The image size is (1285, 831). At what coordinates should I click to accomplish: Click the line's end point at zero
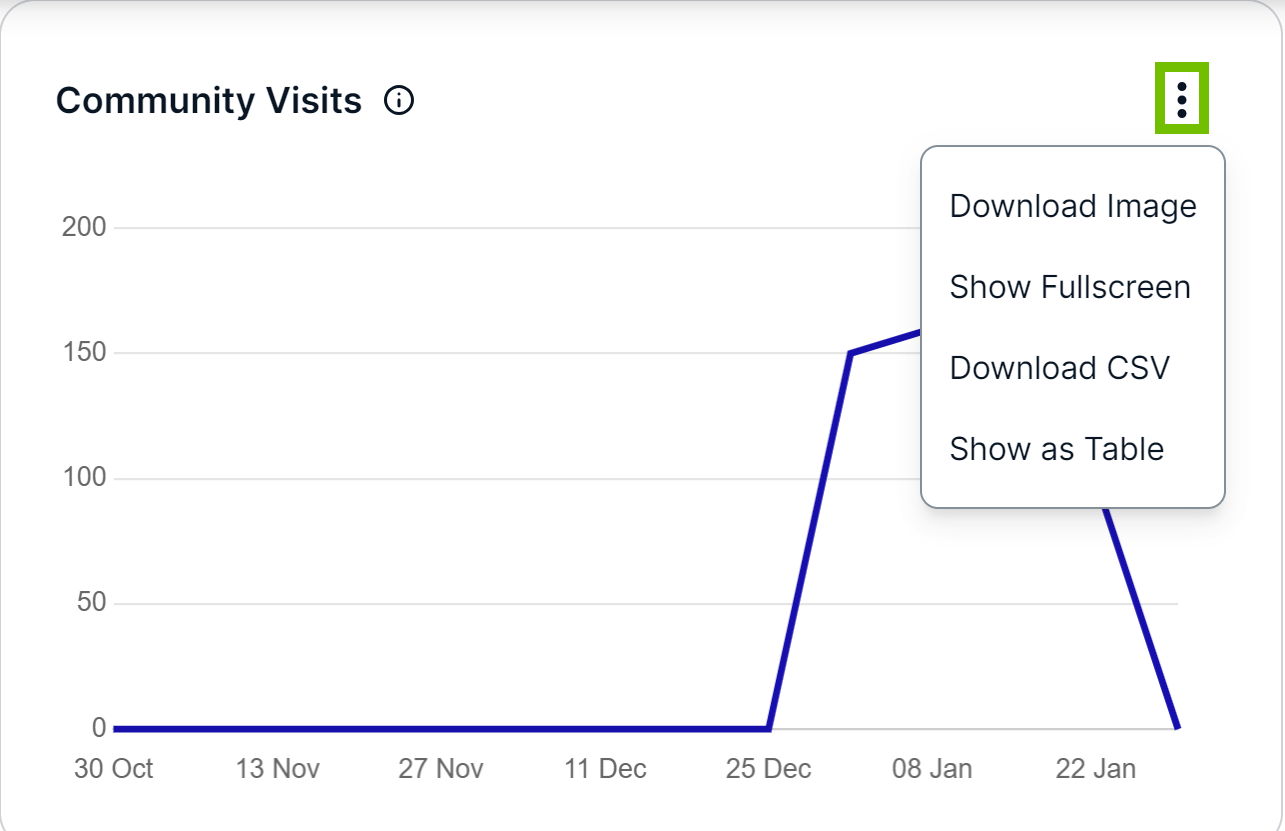click(1177, 727)
